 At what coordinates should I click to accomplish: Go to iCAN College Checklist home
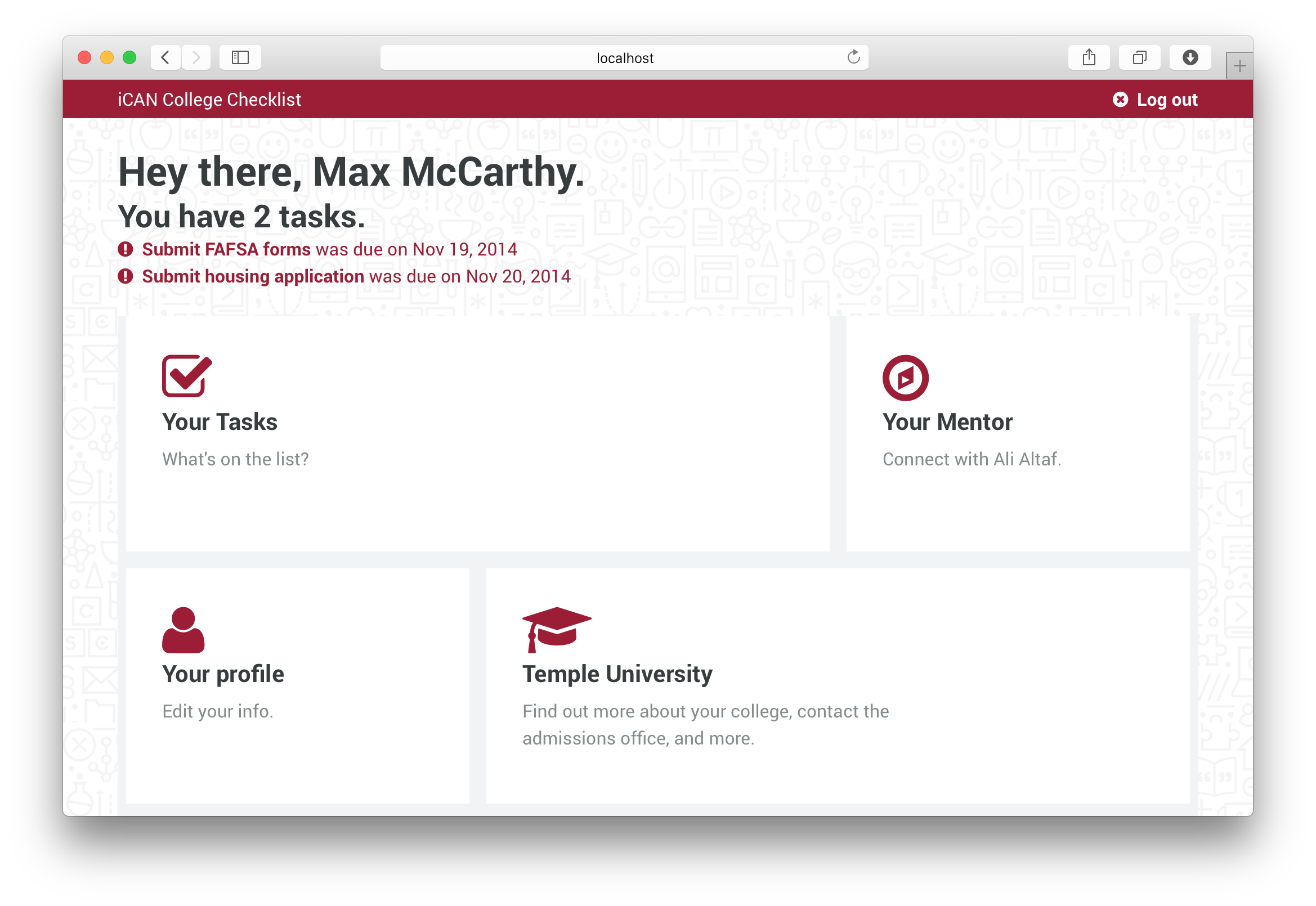pos(209,100)
